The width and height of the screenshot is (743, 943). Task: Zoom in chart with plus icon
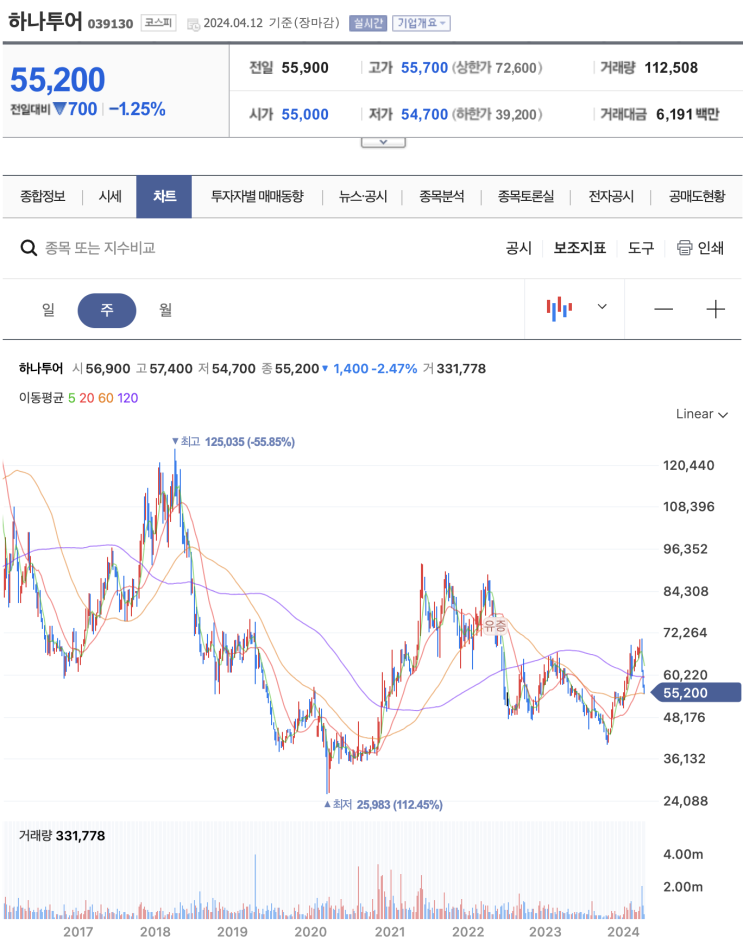[715, 309]
